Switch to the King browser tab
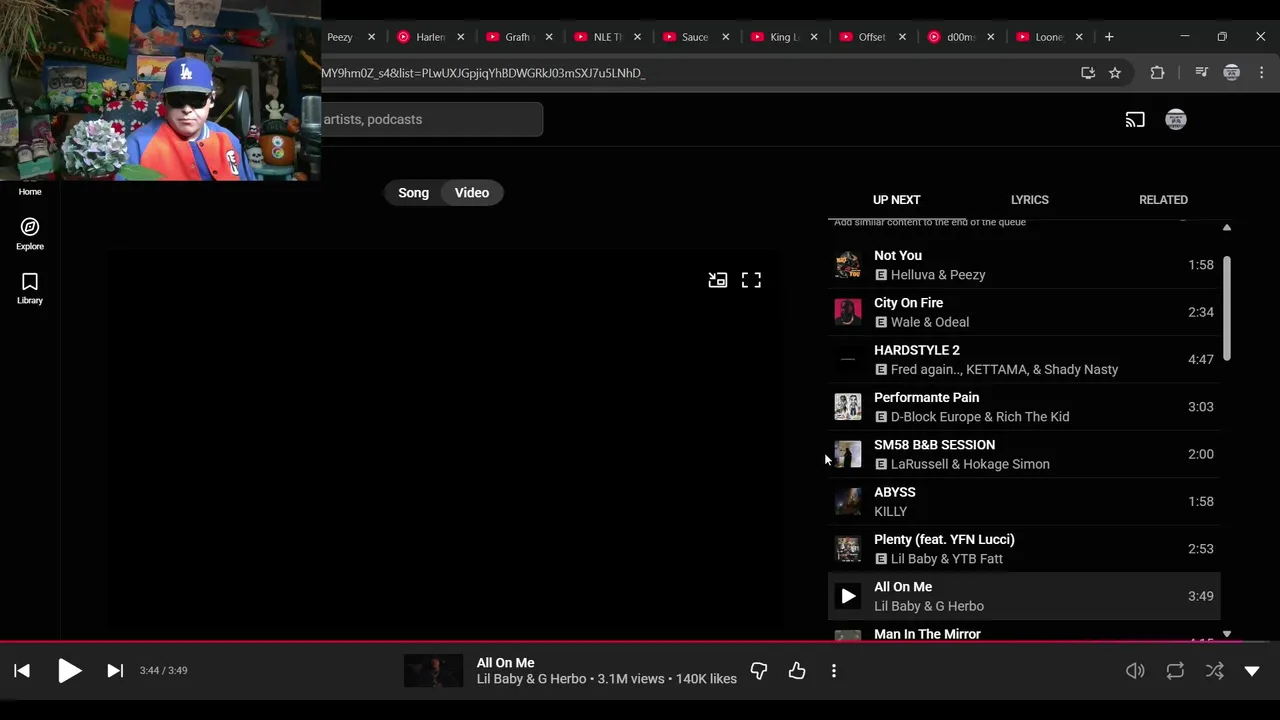1280x720 pixels. point(784,37)
